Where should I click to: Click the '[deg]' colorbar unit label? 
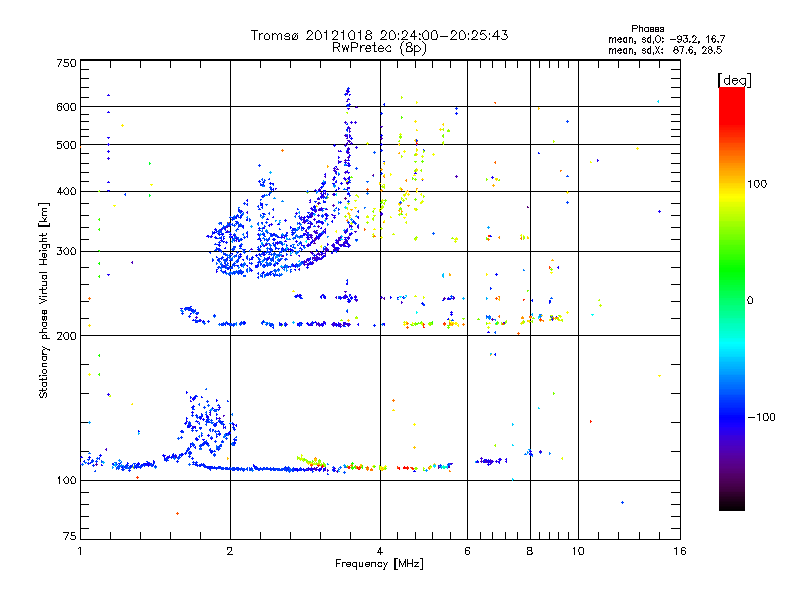click(734, 80)
